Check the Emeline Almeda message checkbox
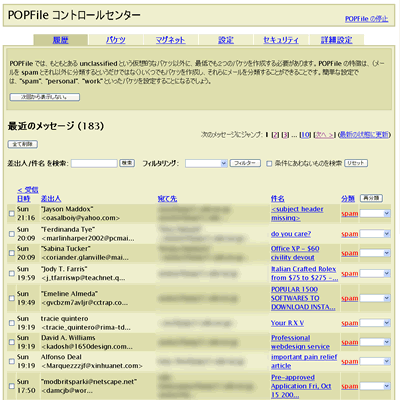The height and width of the screenshot is (400, 400). (x=12, y=298)
